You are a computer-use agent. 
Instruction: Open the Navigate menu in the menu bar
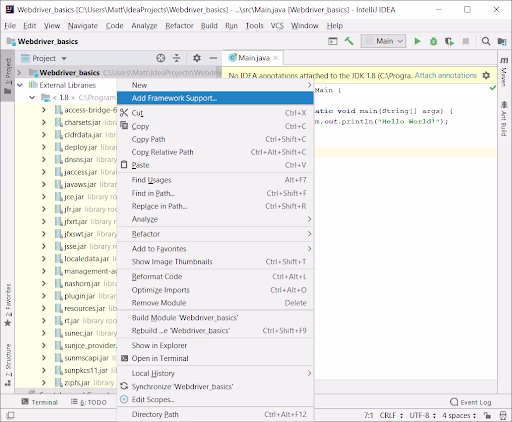point(83,26)
